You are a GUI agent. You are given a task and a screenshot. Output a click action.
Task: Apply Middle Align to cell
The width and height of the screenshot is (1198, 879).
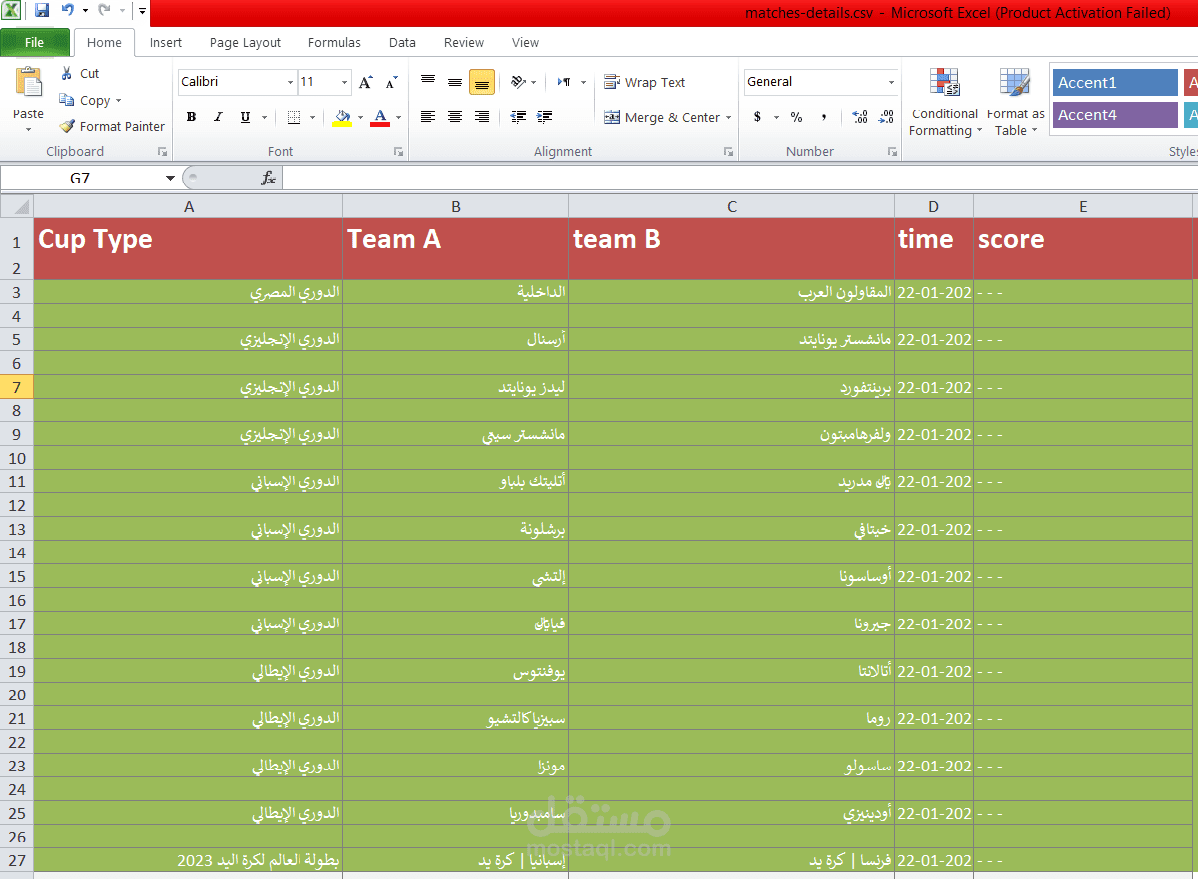455,81
